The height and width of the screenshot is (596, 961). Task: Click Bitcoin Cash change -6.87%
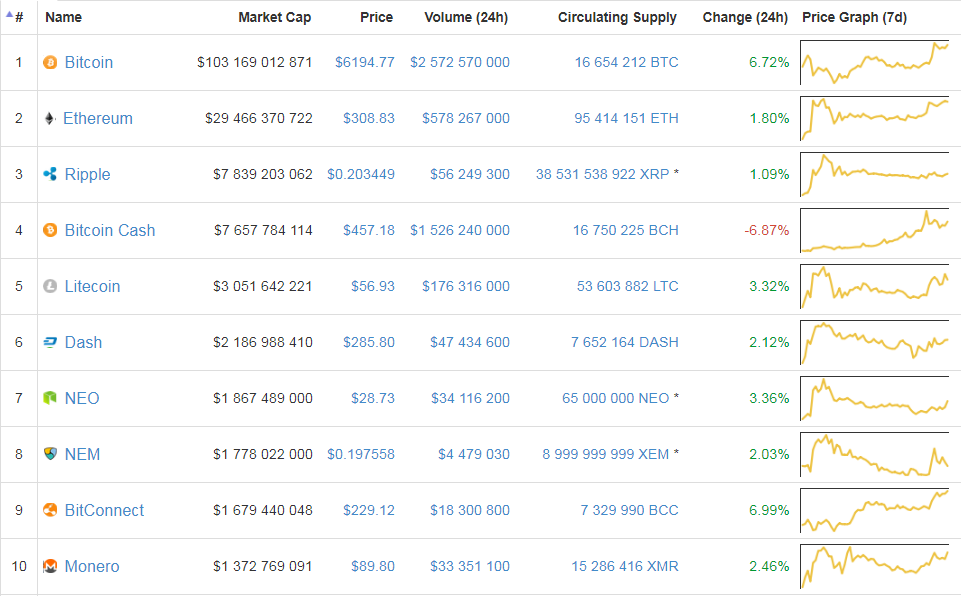tap(767, 231)
